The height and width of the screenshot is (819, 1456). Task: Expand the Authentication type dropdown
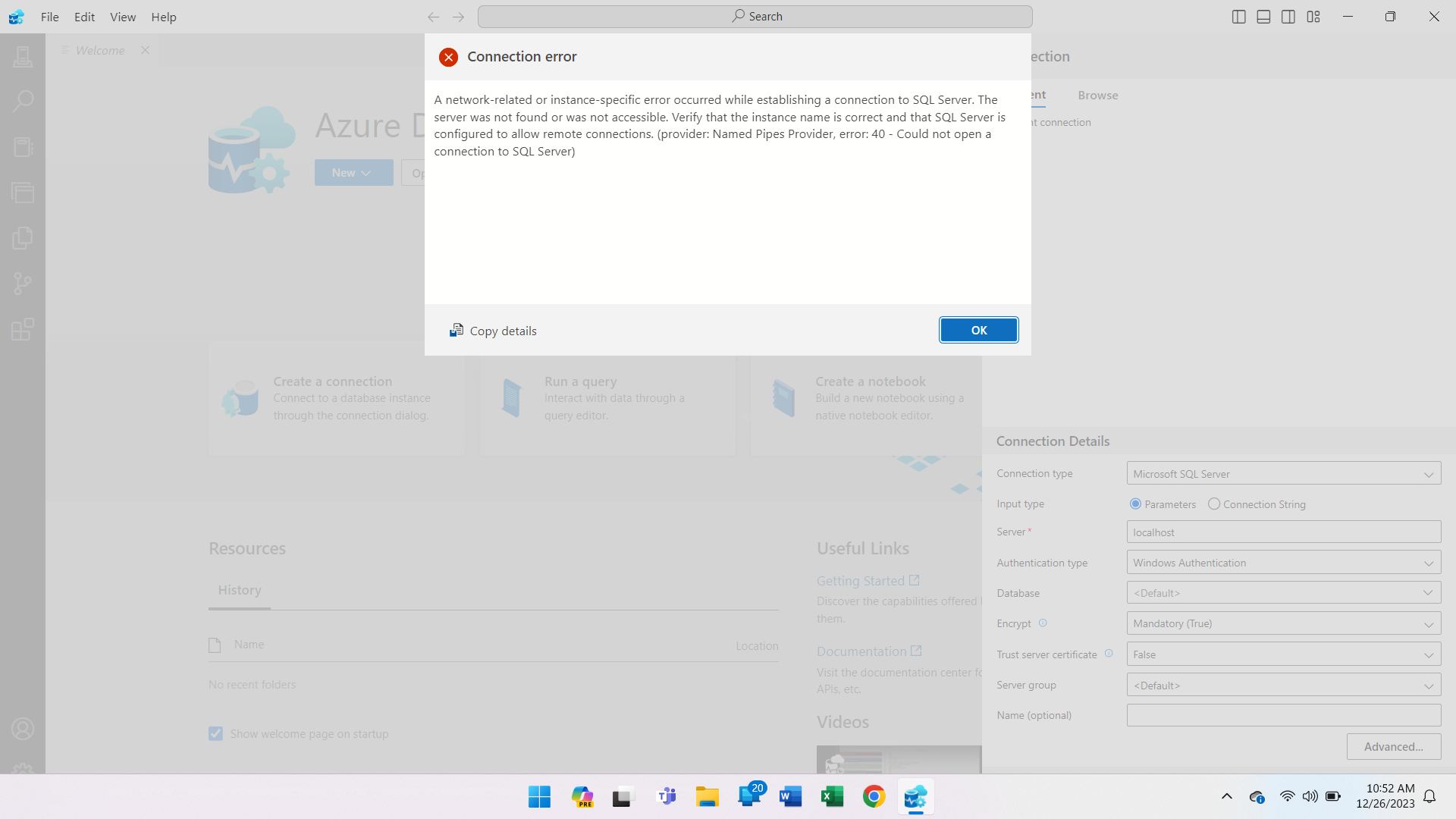1284,563
